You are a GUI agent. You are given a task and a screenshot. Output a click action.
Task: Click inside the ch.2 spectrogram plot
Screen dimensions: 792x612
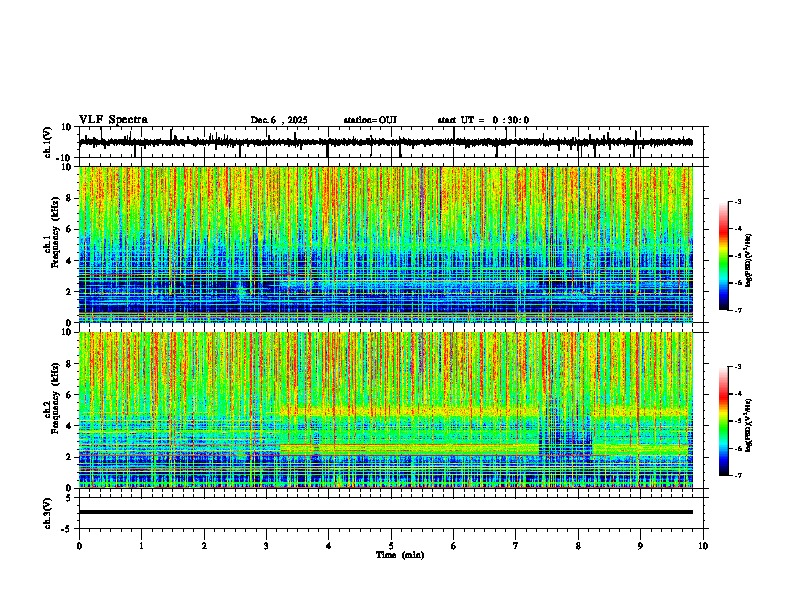coord(386,410)
